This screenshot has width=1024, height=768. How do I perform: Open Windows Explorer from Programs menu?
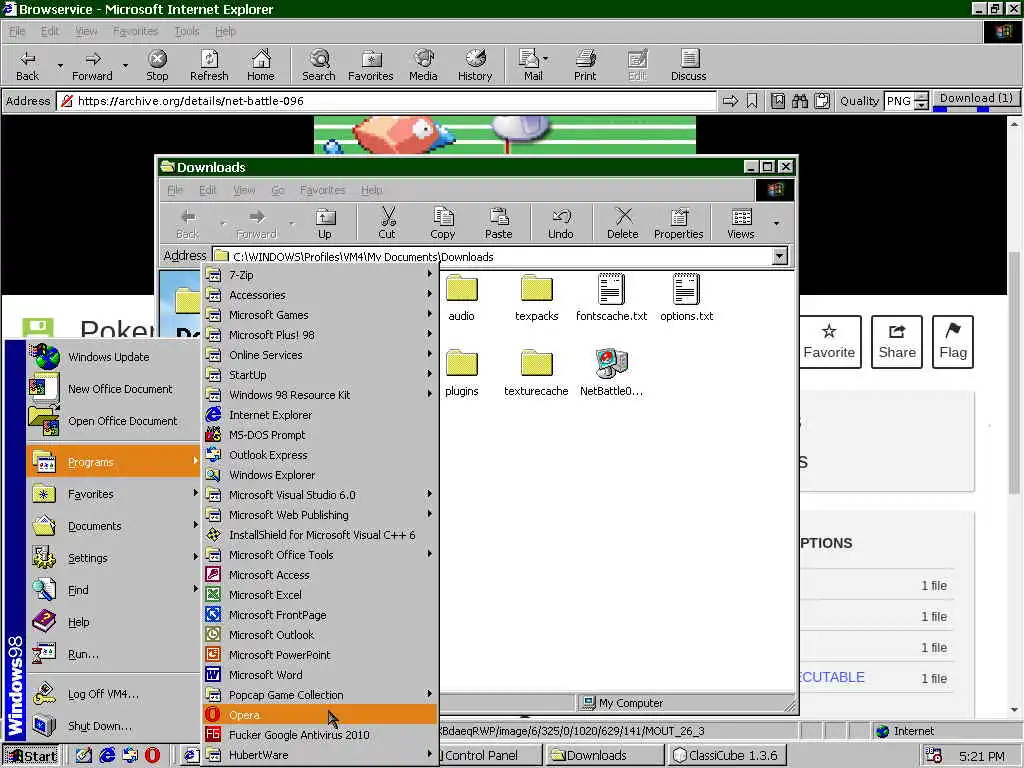[319, 475]
